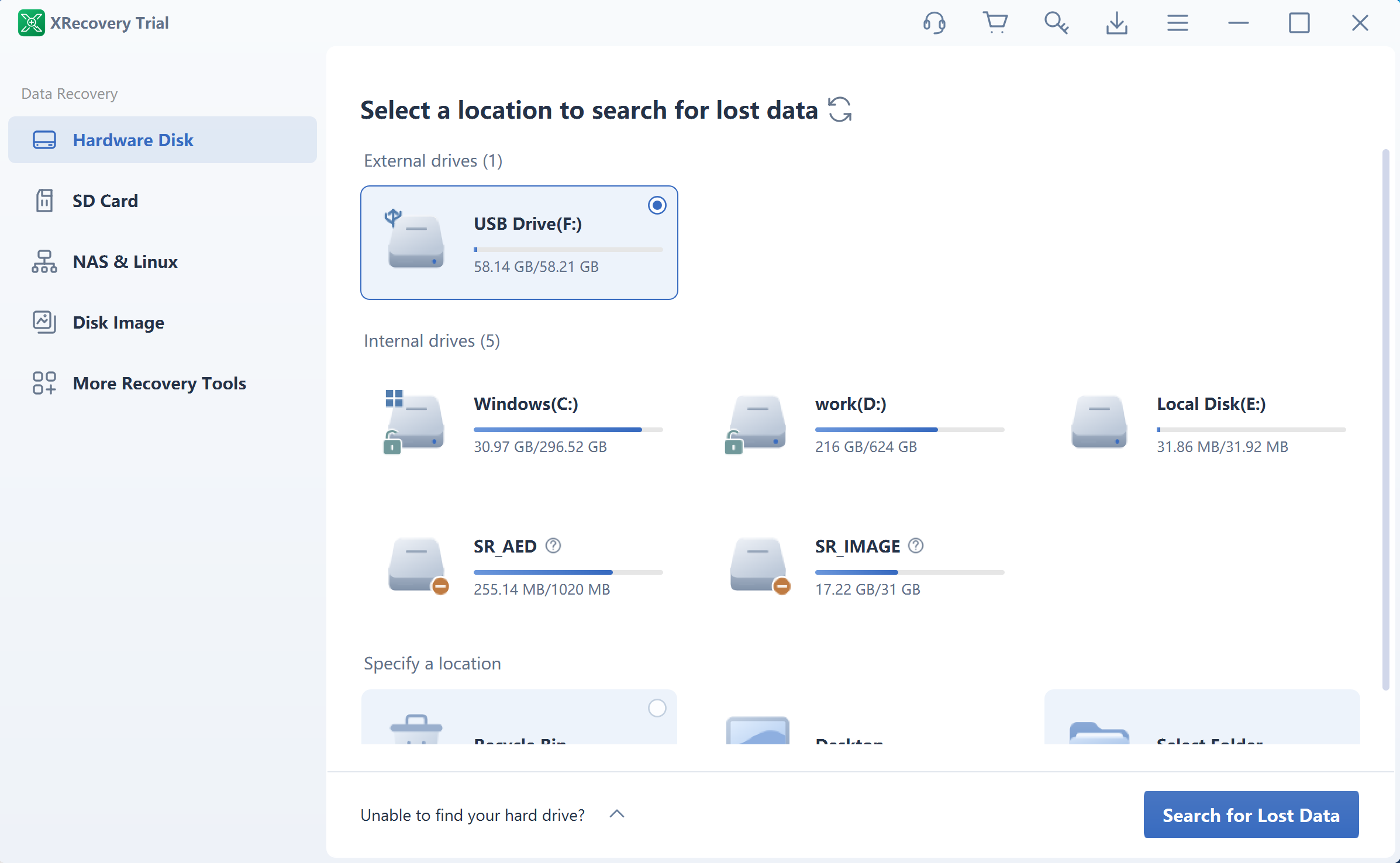The image size is (1400, 863).
Task: Click the Windows(C:) drive icon
Action: tap(415, 421)
